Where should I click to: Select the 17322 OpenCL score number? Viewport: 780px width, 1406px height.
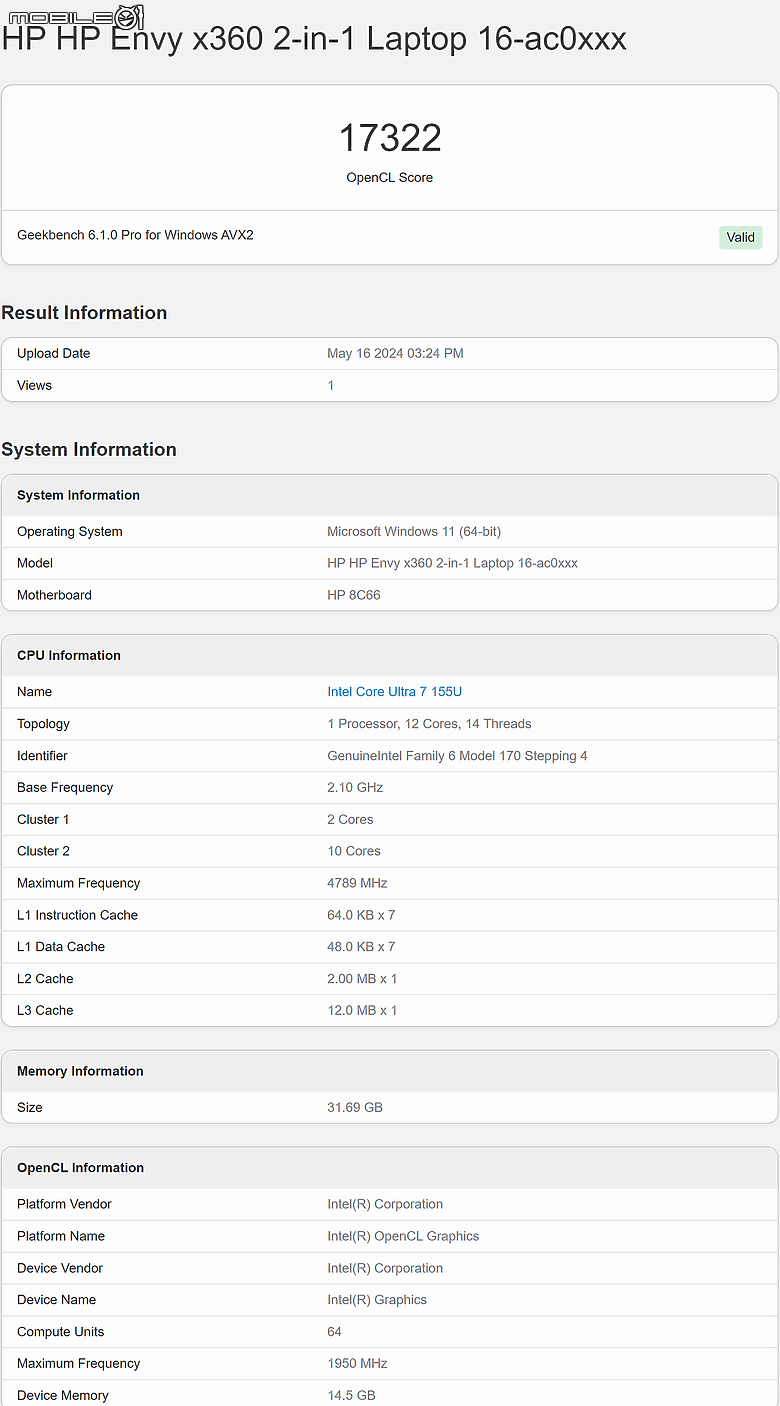point(390,138)
